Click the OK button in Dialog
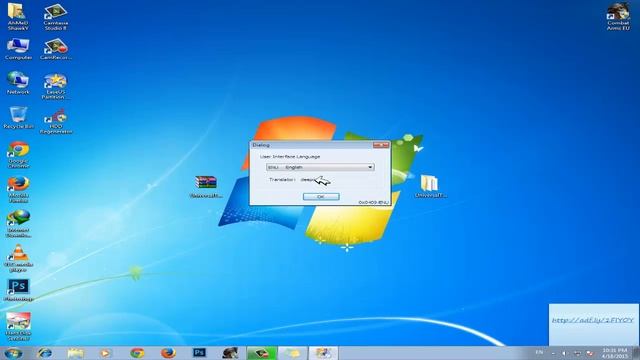This screenshot has width=640, height=360. [321, 197]
